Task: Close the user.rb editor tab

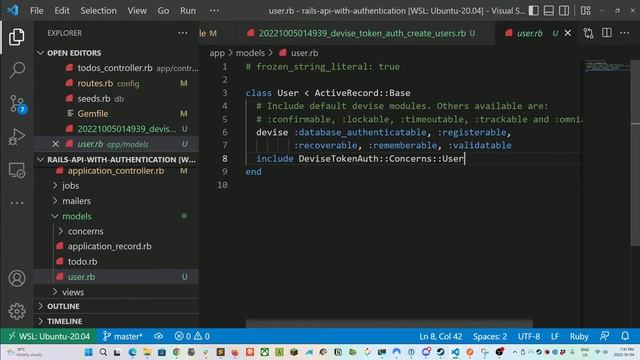Action: (x=568, y=33)
